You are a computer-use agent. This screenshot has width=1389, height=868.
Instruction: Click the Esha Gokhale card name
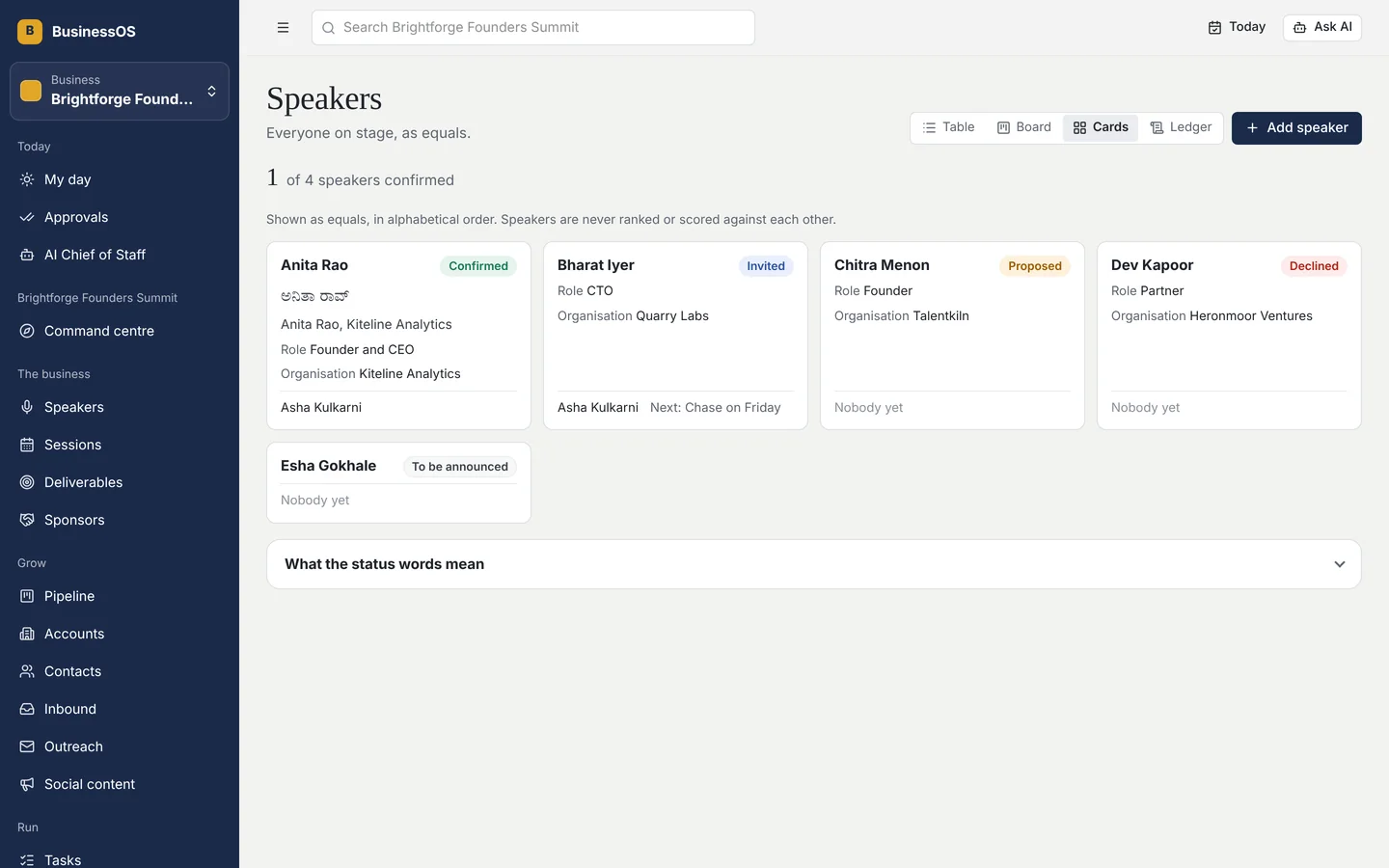(x=328, y=466)
